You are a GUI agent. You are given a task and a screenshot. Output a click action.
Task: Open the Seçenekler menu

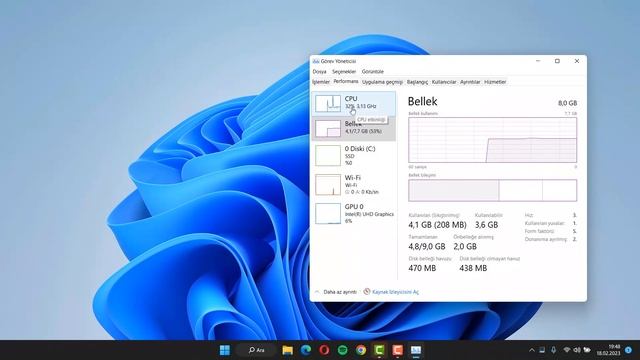click(x=344, y=71)
